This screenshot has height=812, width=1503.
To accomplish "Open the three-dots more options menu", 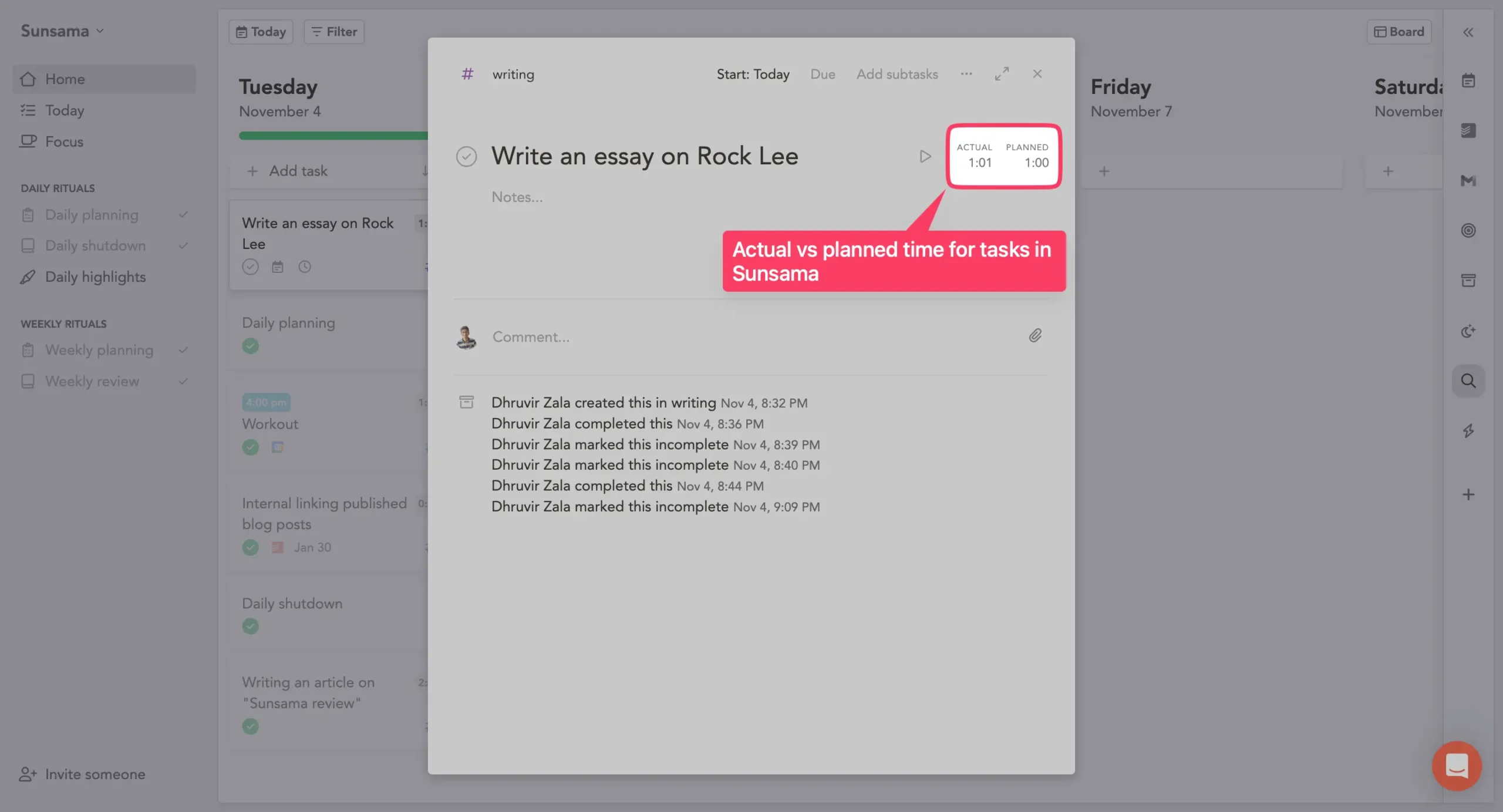I will [966, 74].
